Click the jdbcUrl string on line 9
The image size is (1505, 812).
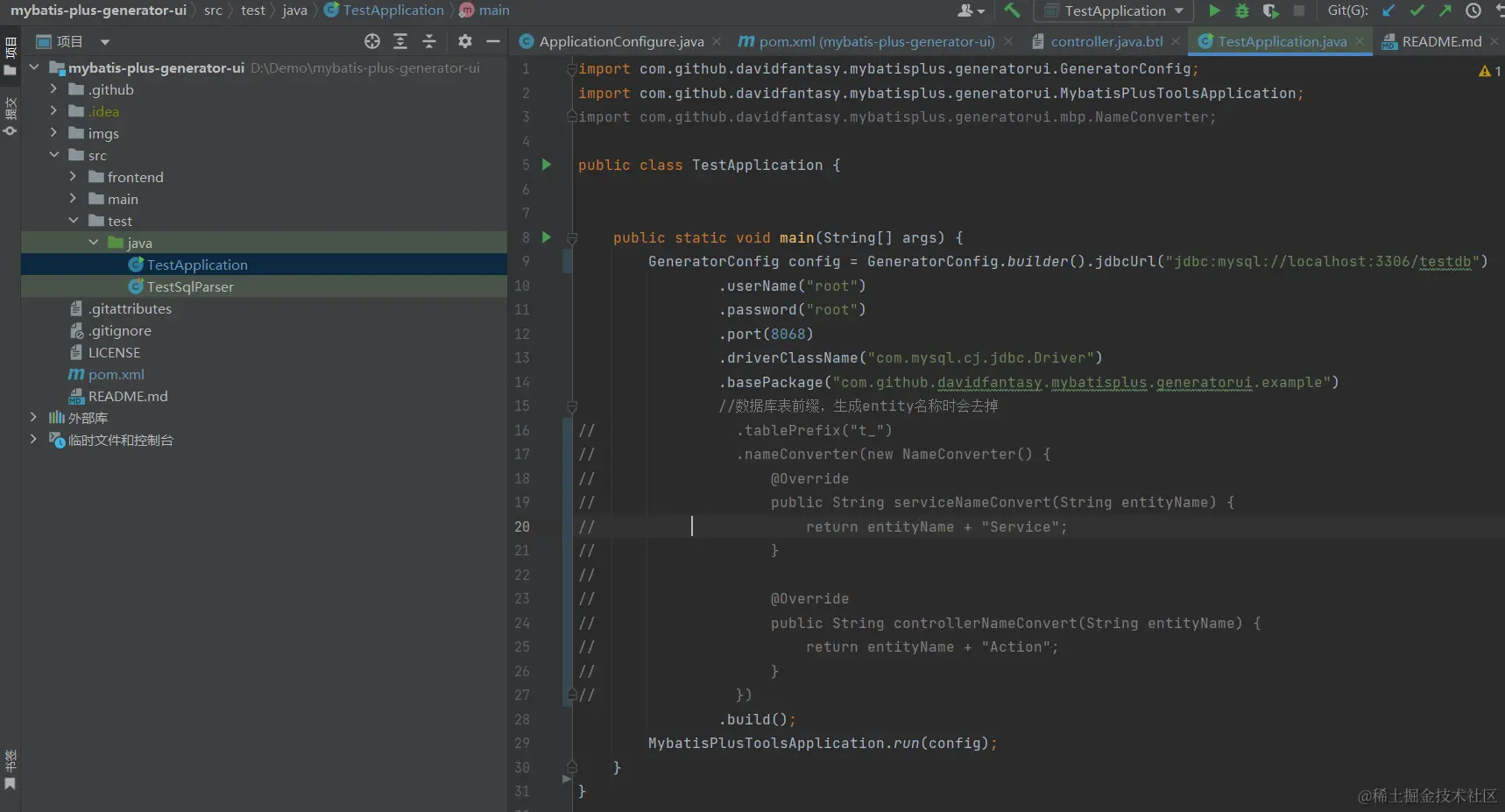[x=1322, y=261]
